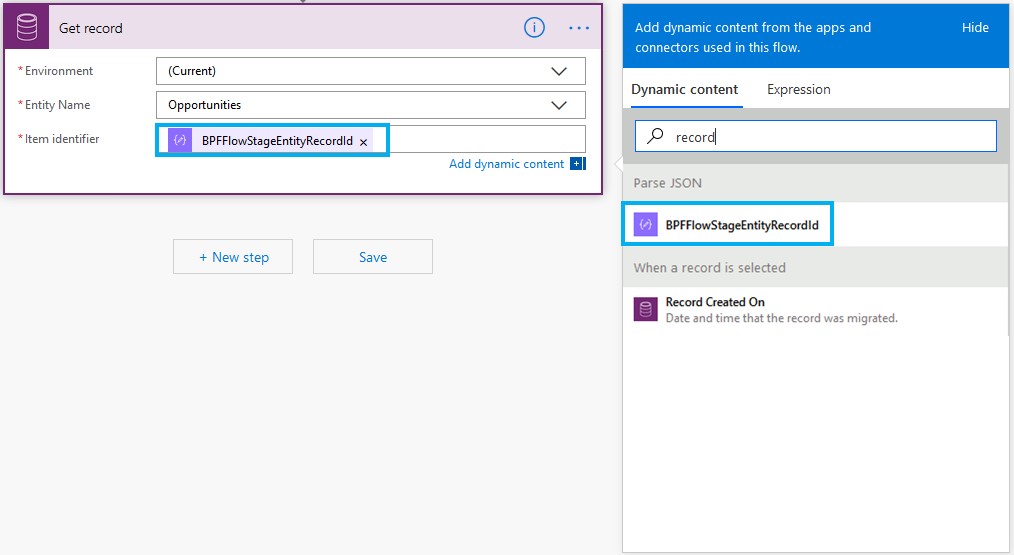Viewport: 1014px width, 555px height.
Task: Click the Add dynamic content link
Action: 506,164
